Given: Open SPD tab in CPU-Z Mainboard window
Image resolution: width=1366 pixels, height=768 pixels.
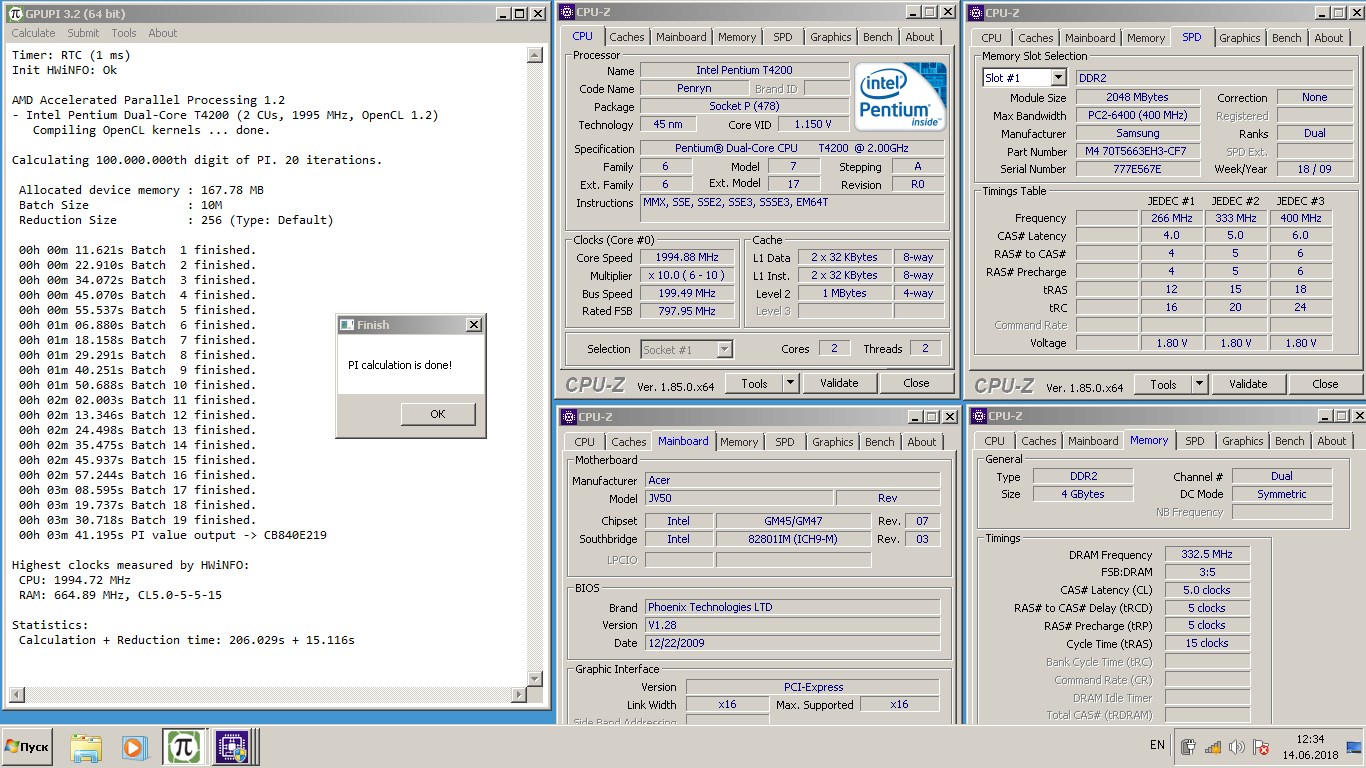Looking at the screenshot, I should [785, 442].
